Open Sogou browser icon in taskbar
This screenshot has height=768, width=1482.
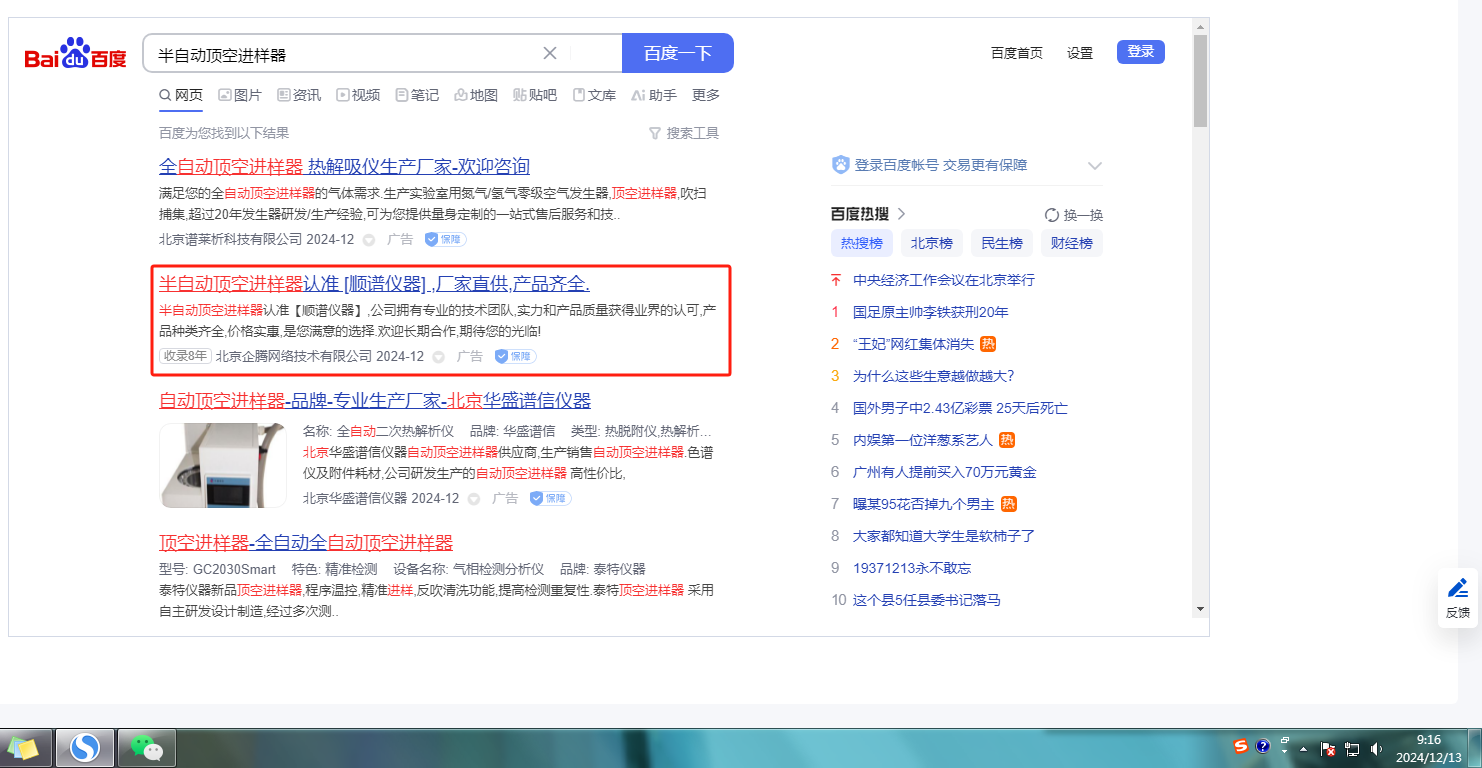pos(85,747)
